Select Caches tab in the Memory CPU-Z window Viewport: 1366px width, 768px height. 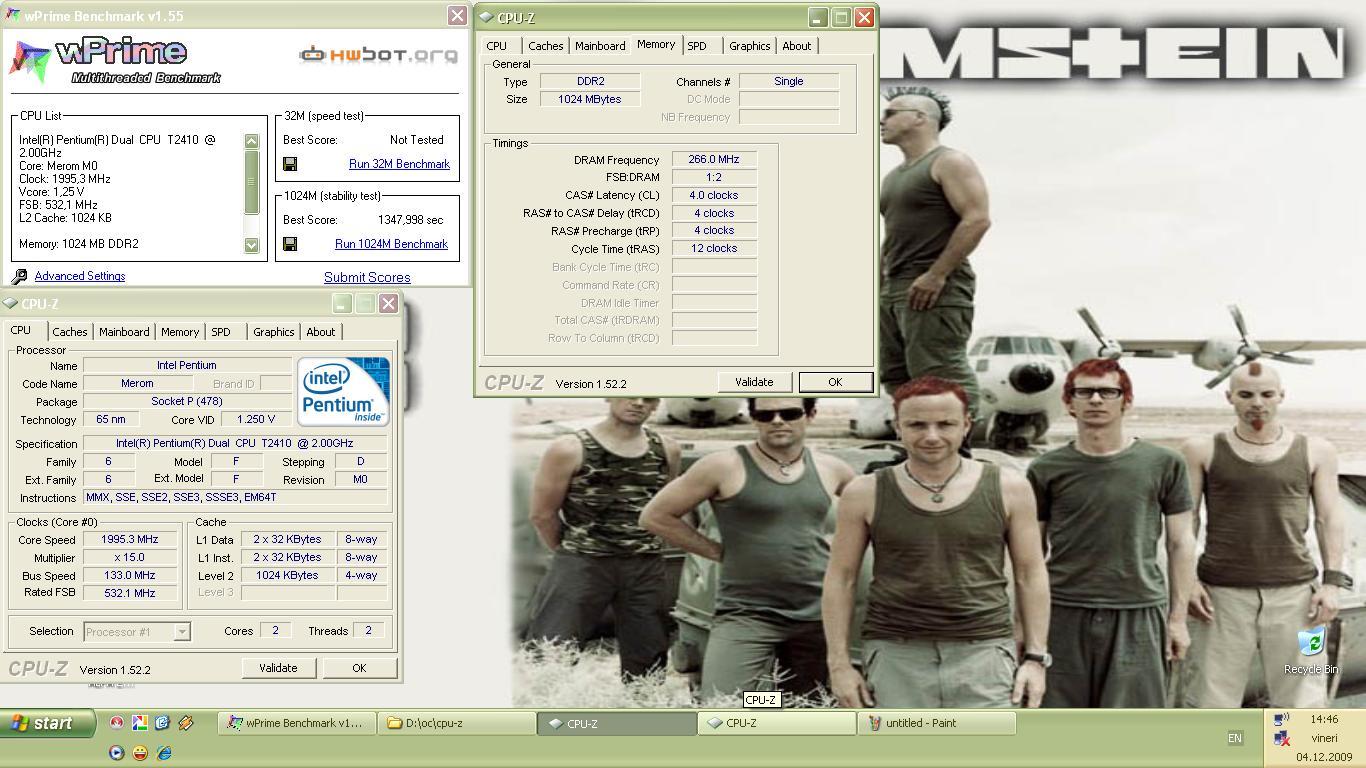[546, 46]
